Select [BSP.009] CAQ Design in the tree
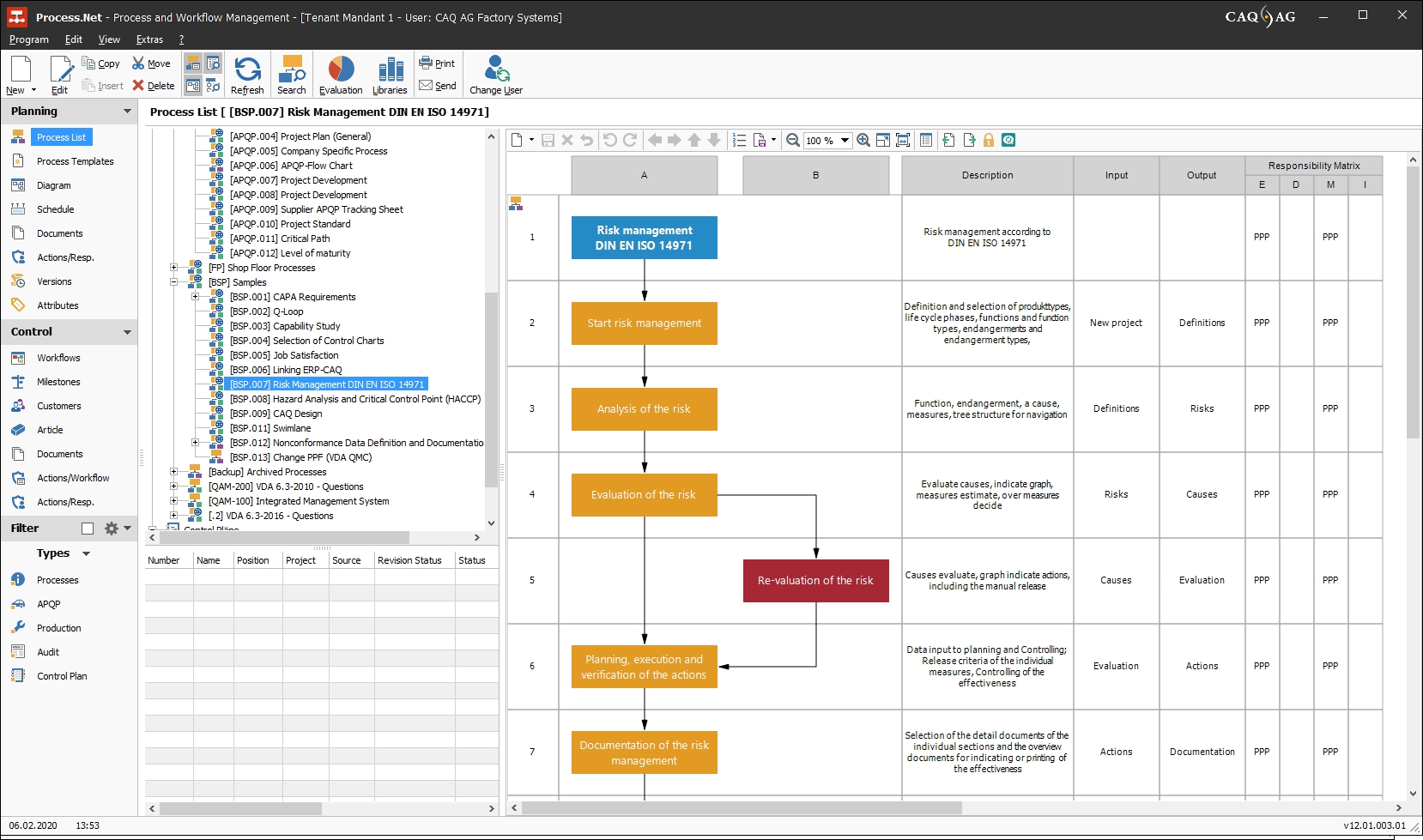 point(276,414)
